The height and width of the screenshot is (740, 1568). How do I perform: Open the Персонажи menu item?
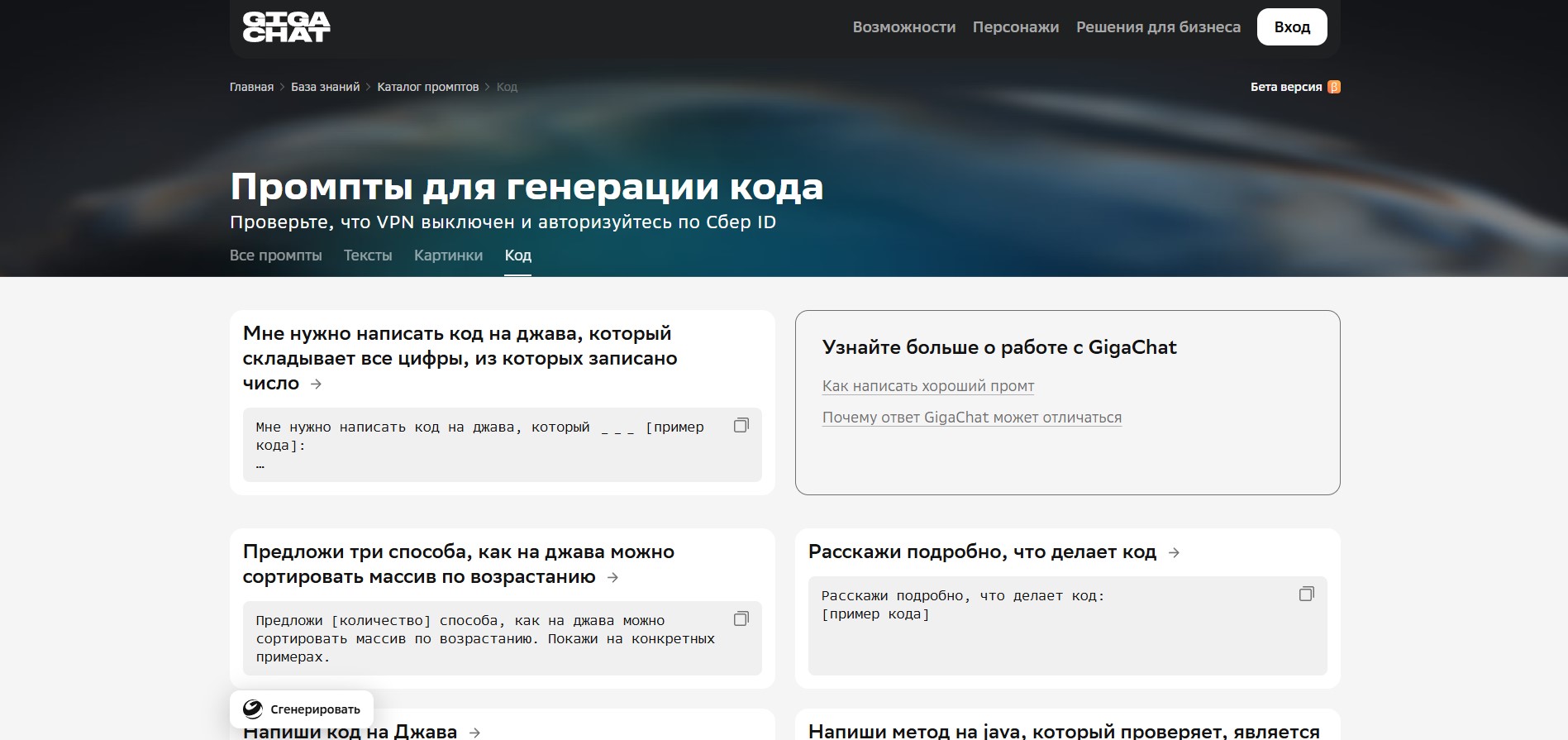[x=1016, y=27]
